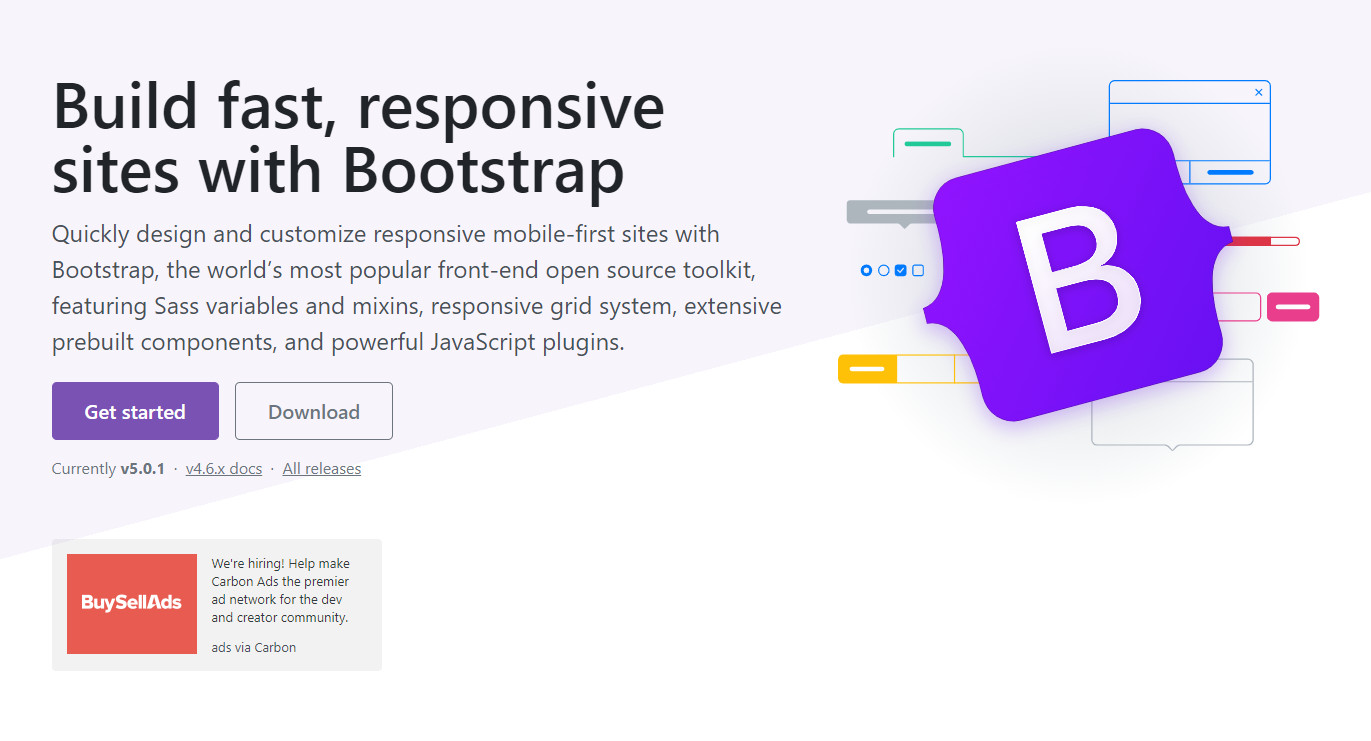Screen dimensions: 1371x741
Task: Follow the "ads via Carbon" link
Action: click(x=254, y=647)
